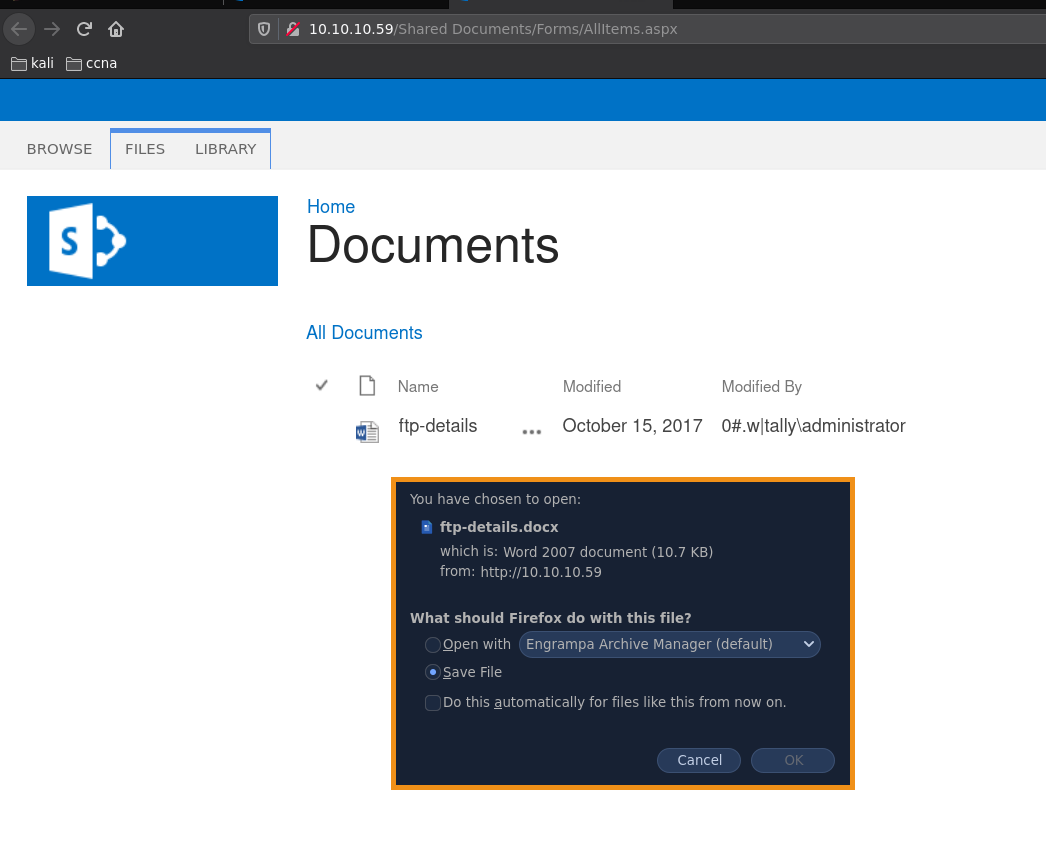The width and height of the screenshot is (1046, 852).
Task: Click the insecure connection padlock icon
Action: [293, 29]
